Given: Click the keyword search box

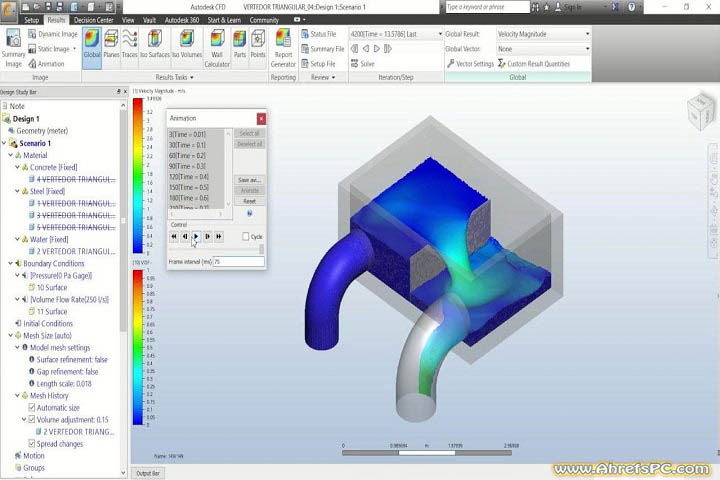Looking at the screenshot, I should (487, 7).
